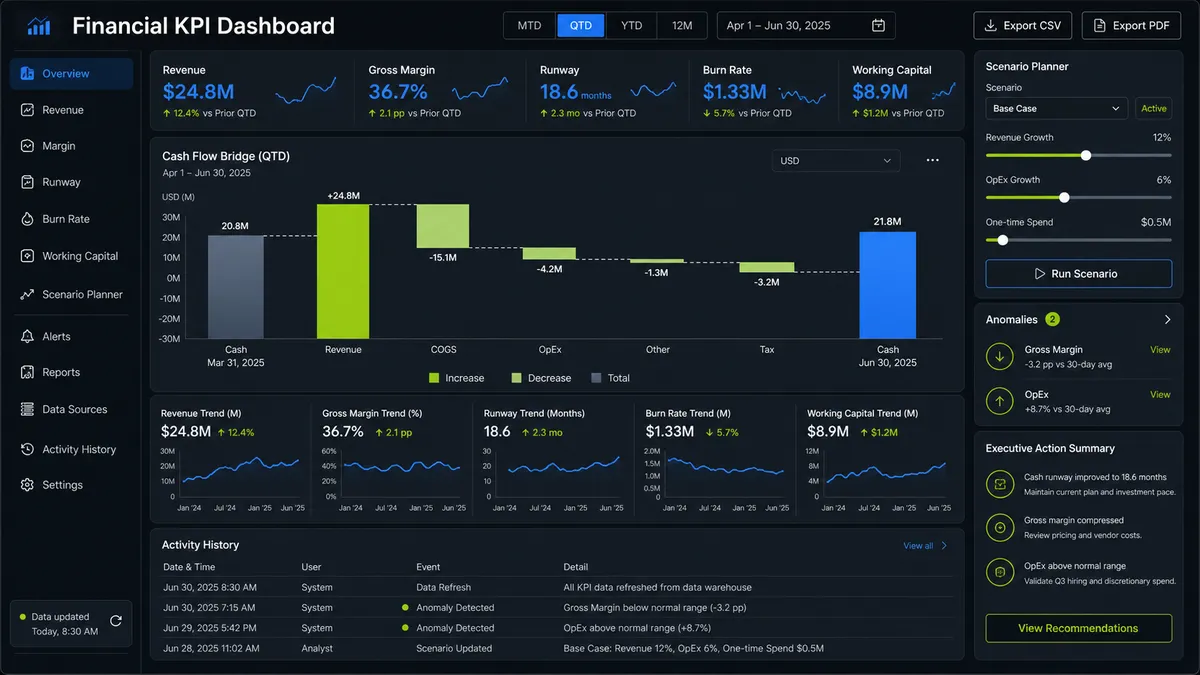Open Revenue in the sidebar menu
Image resolution: width=1200 pixels, height=675 pixels.
pyautogui.click(x=71, y=110)
